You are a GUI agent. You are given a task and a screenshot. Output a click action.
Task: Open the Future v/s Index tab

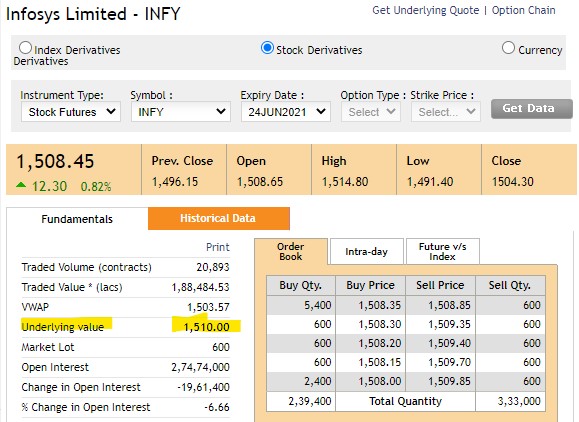pos(442,251)
